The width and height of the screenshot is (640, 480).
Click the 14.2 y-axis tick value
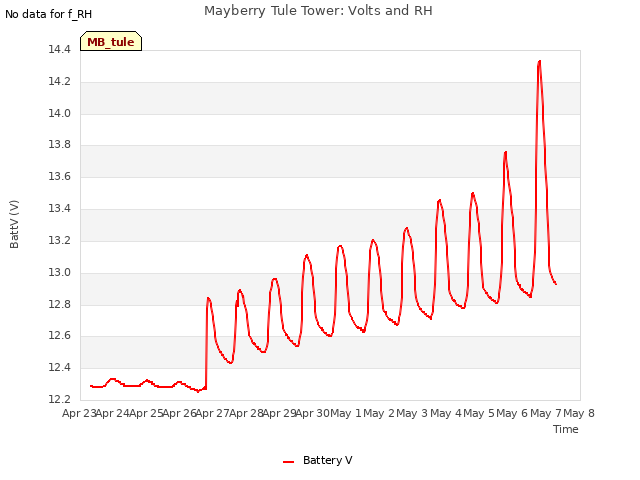[x=59, y=82]
